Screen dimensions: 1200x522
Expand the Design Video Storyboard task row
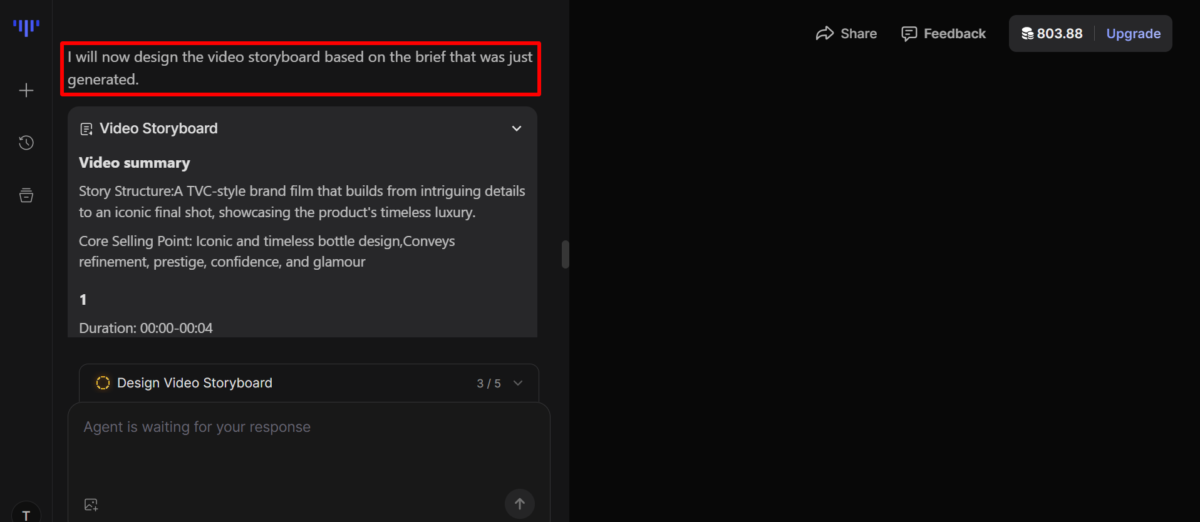pos(300,383)
